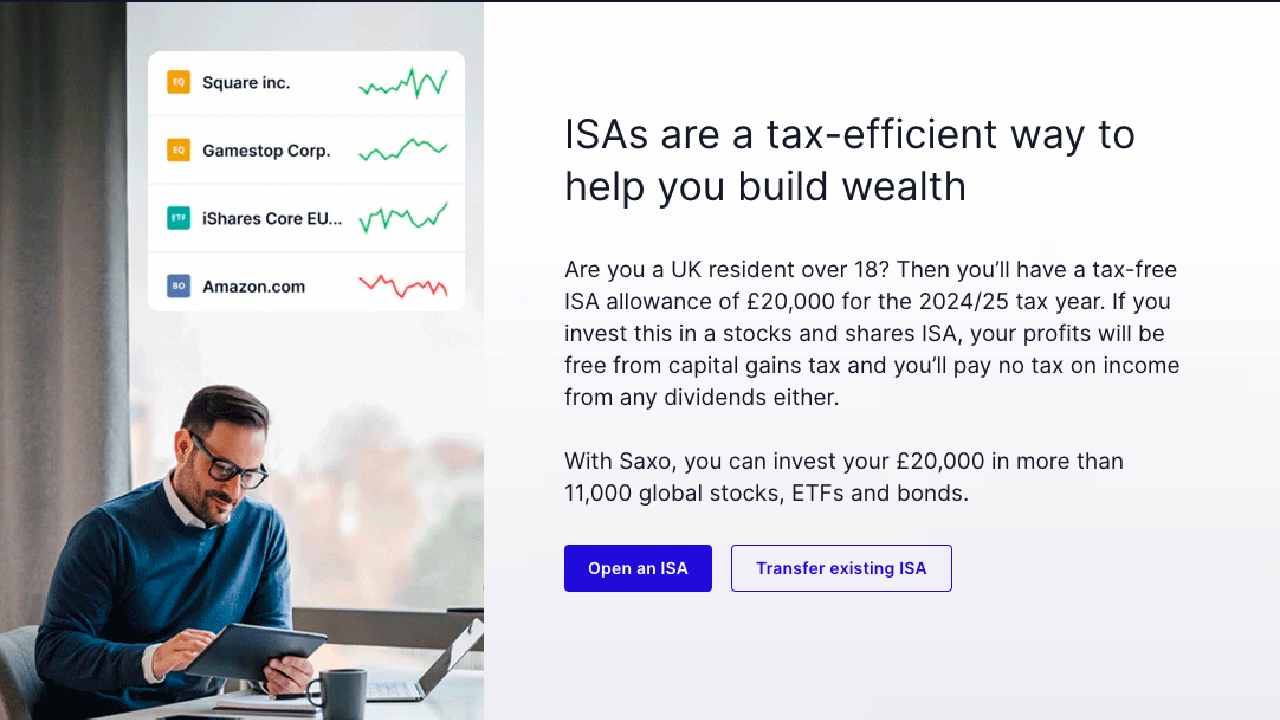Image resolution: width=1280 pixels, height=720 pixels.
Task: Select the Gamestop Corp. name text
Action: (266, 151)
